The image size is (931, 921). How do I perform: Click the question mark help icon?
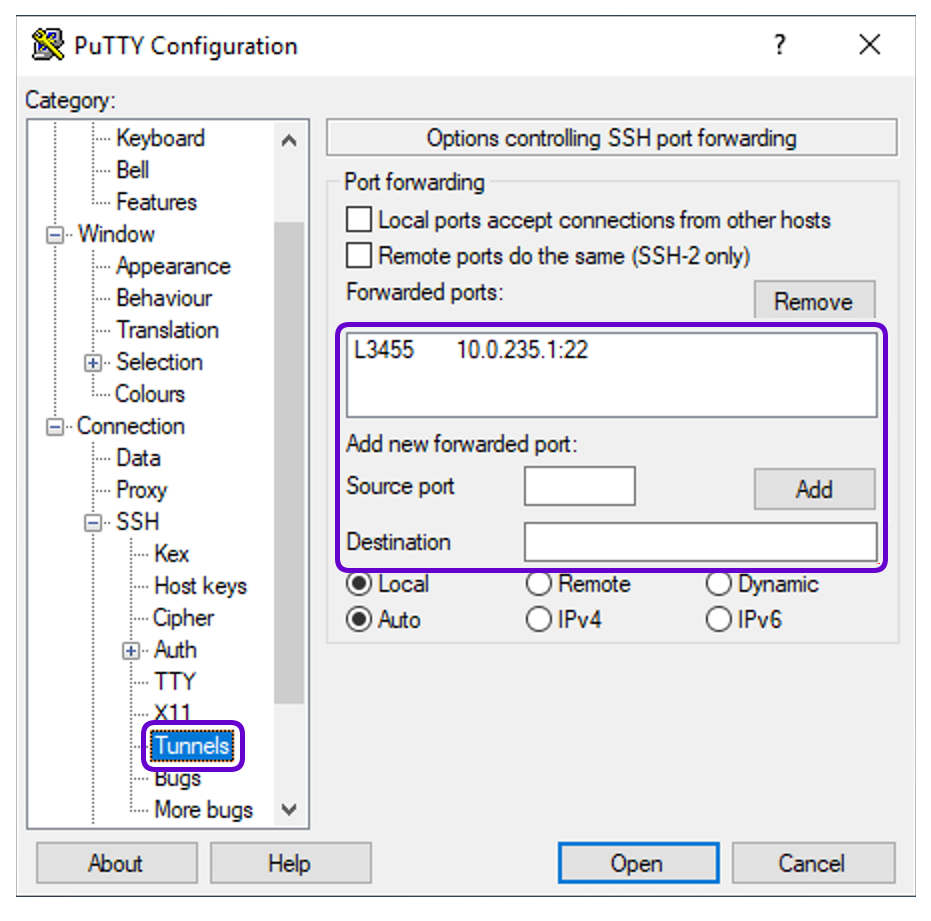pos(779,45)
